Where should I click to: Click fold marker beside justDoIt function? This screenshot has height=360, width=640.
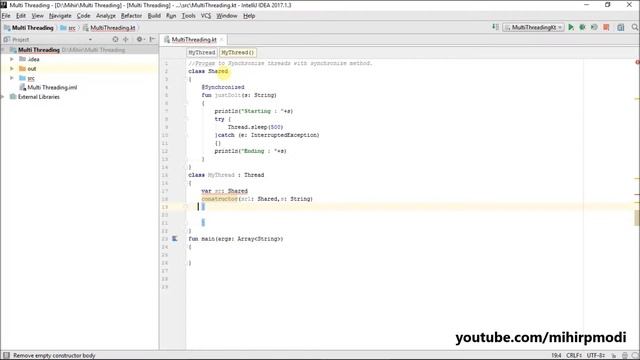187,103
